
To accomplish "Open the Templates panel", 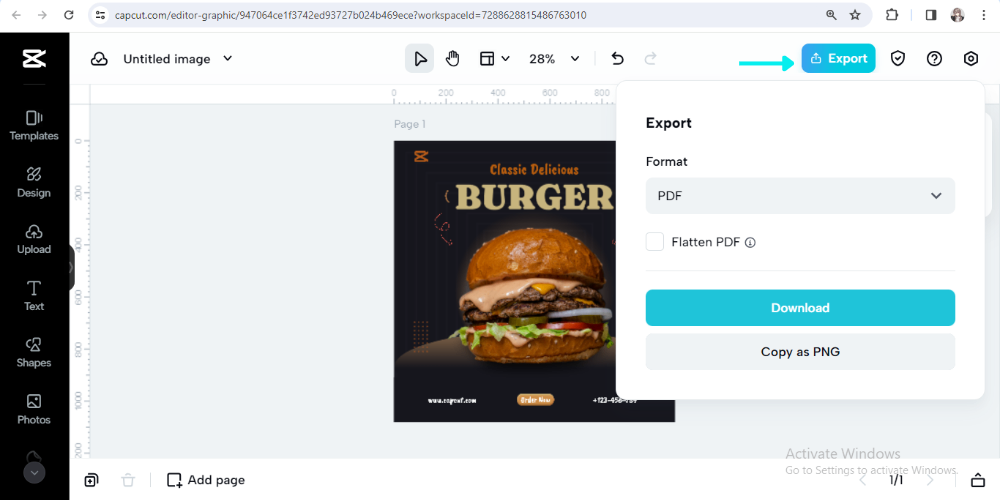I will click(34, 126).
